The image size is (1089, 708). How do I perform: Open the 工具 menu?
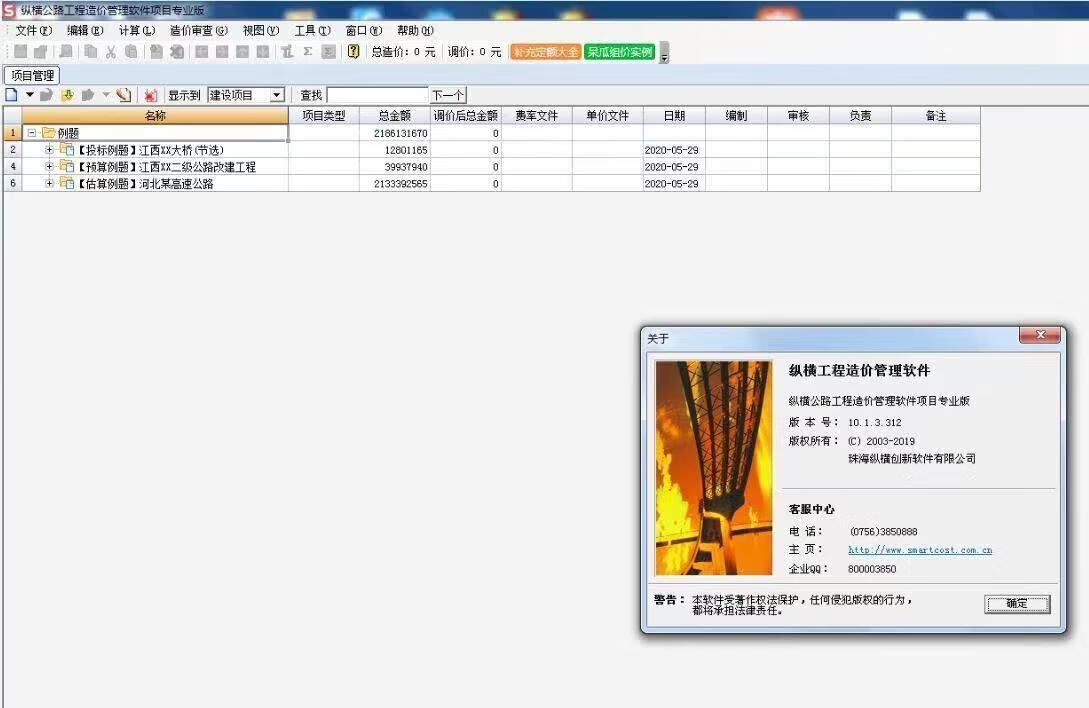tap(311, 31)
